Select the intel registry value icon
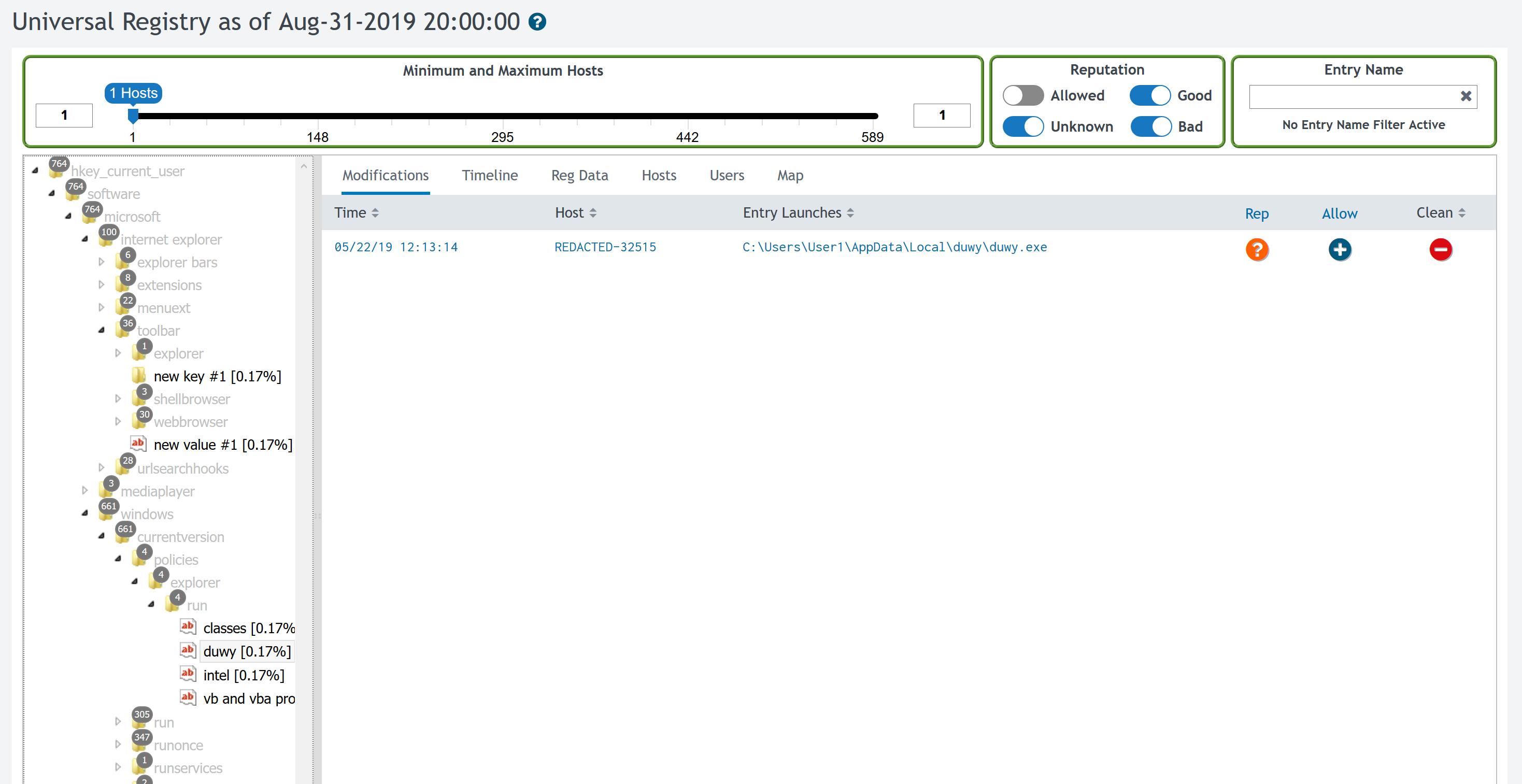 point(188,674)
